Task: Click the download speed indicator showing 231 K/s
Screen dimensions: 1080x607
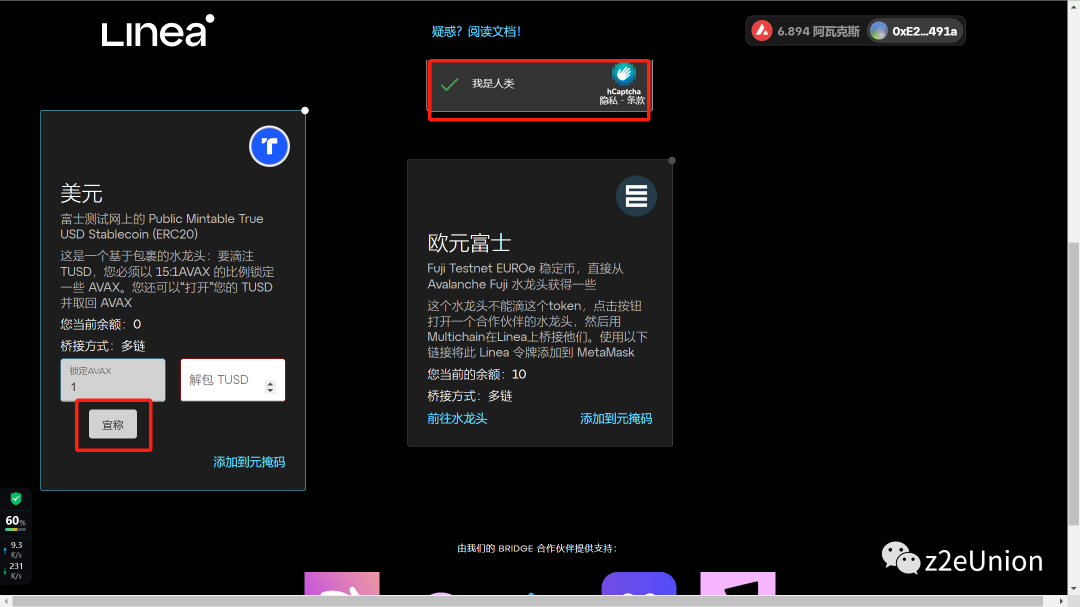Action: pyautogui.click(x=14, y=571)
